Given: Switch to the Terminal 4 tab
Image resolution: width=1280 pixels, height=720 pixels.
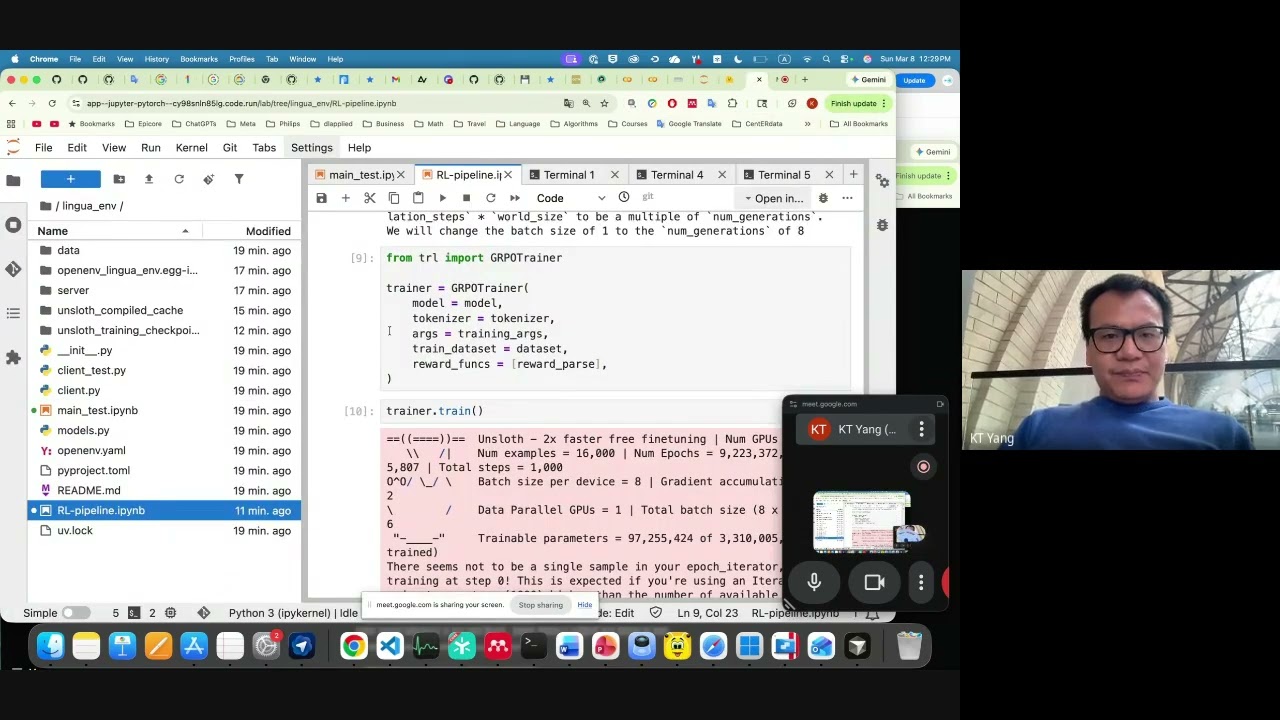Looking at the screenshot, I should click(x=677, y=175).
